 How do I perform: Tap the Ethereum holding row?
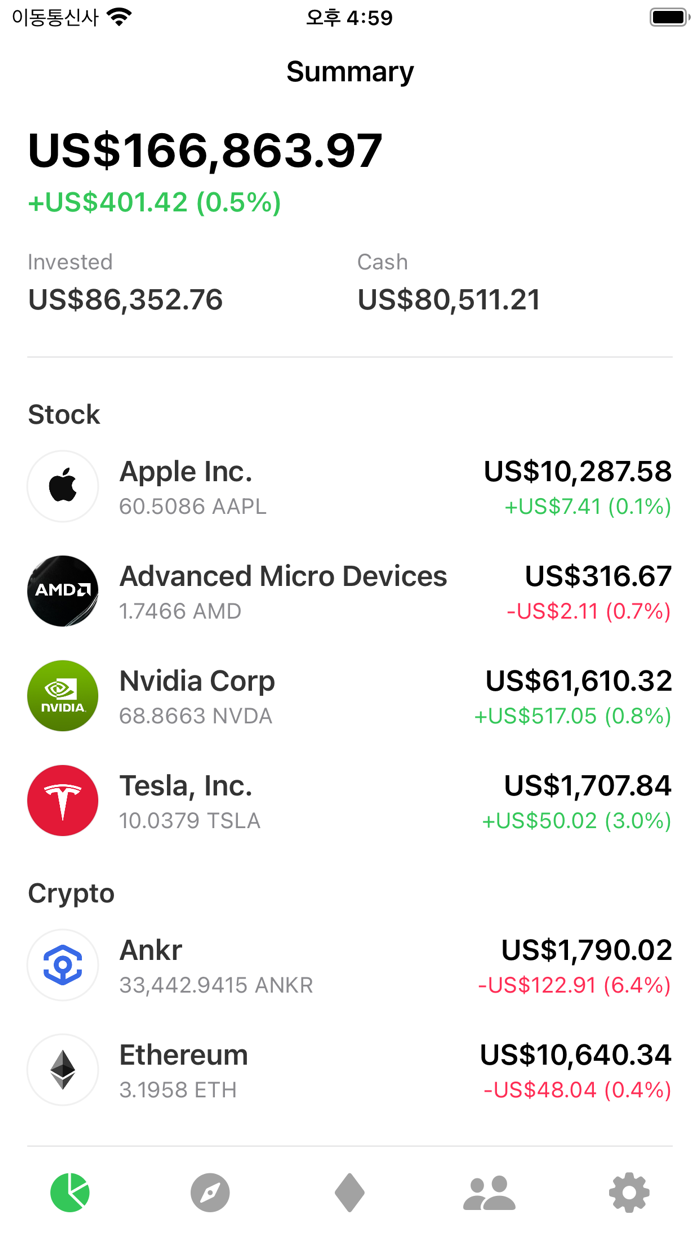[350, 1070]
